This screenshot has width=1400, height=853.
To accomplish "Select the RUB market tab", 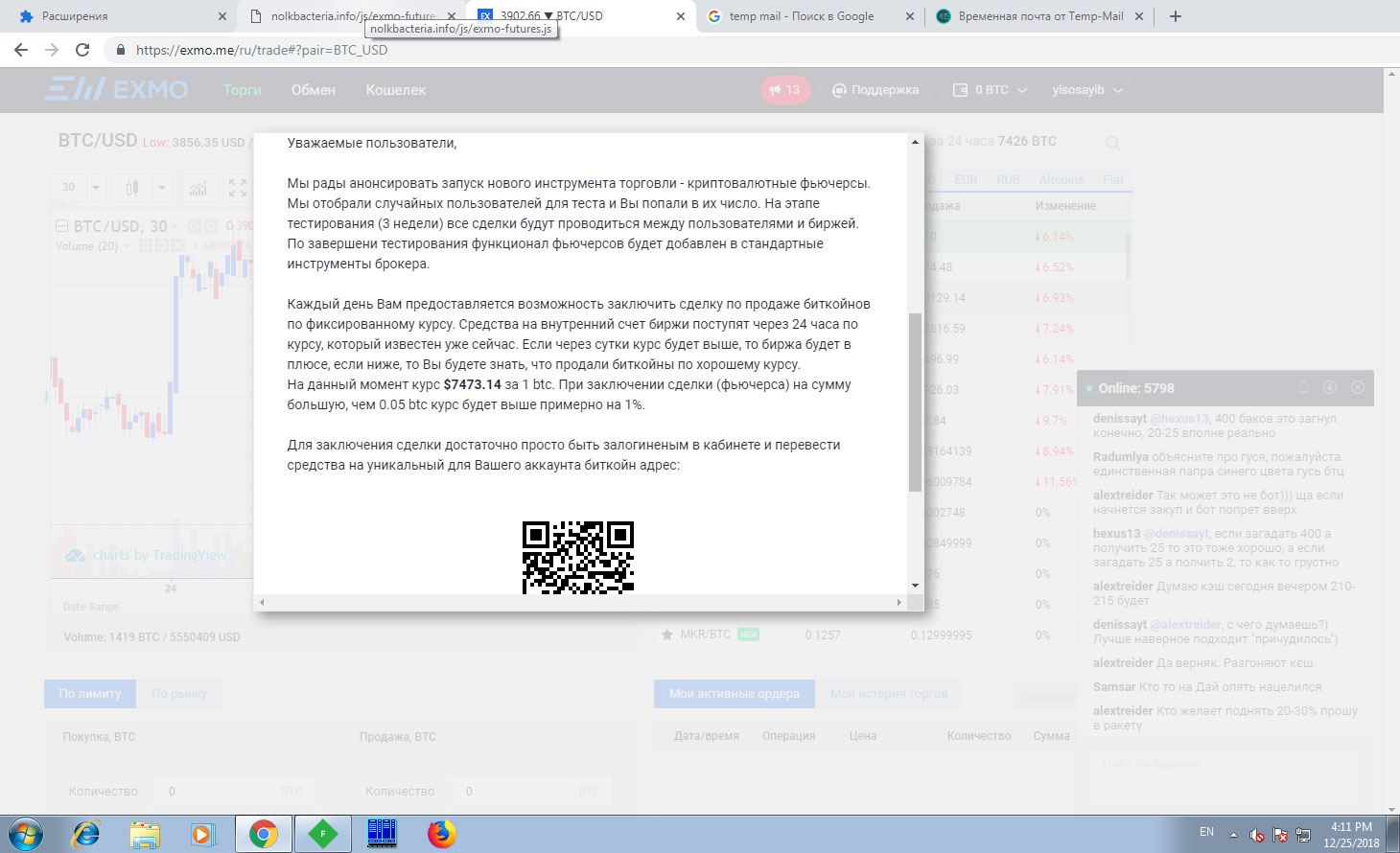I will (x=1008, y=180).
